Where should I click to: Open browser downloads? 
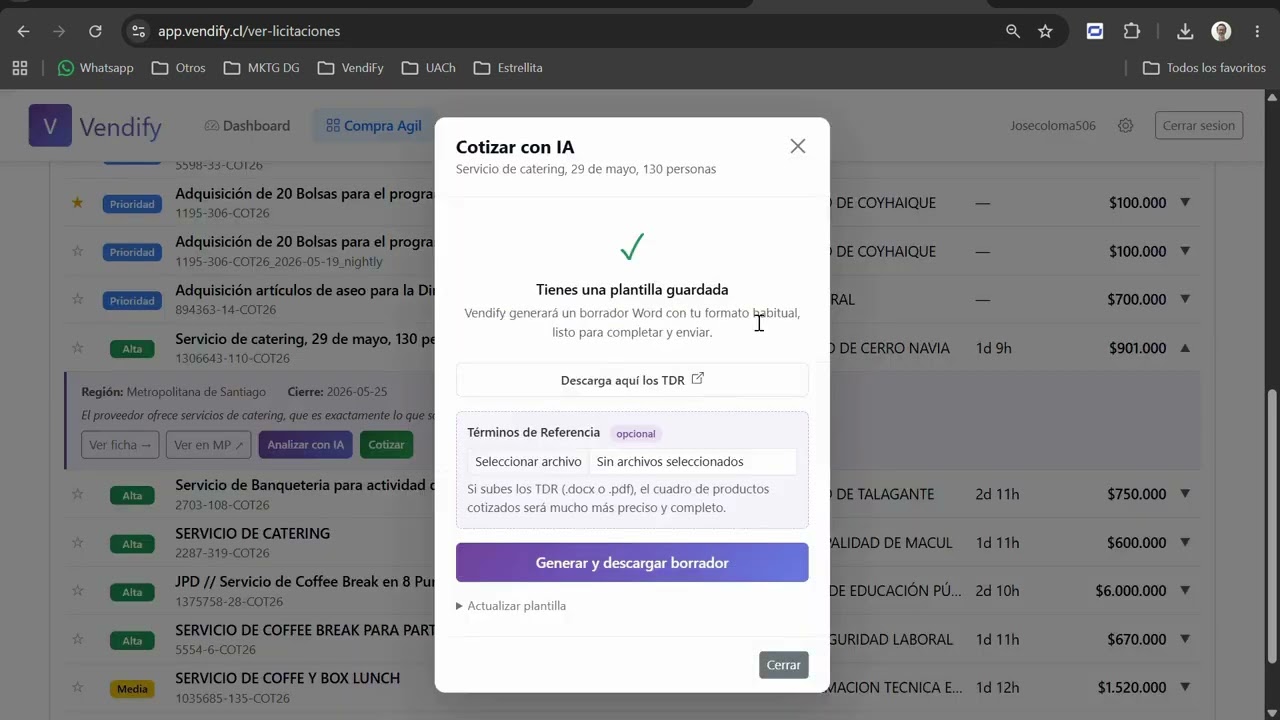tap(1185, 31)
